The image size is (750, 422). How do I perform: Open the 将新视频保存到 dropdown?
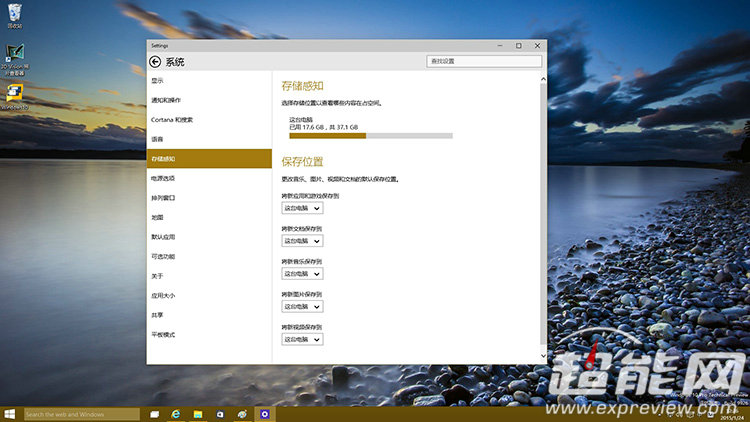click(302, 339)
